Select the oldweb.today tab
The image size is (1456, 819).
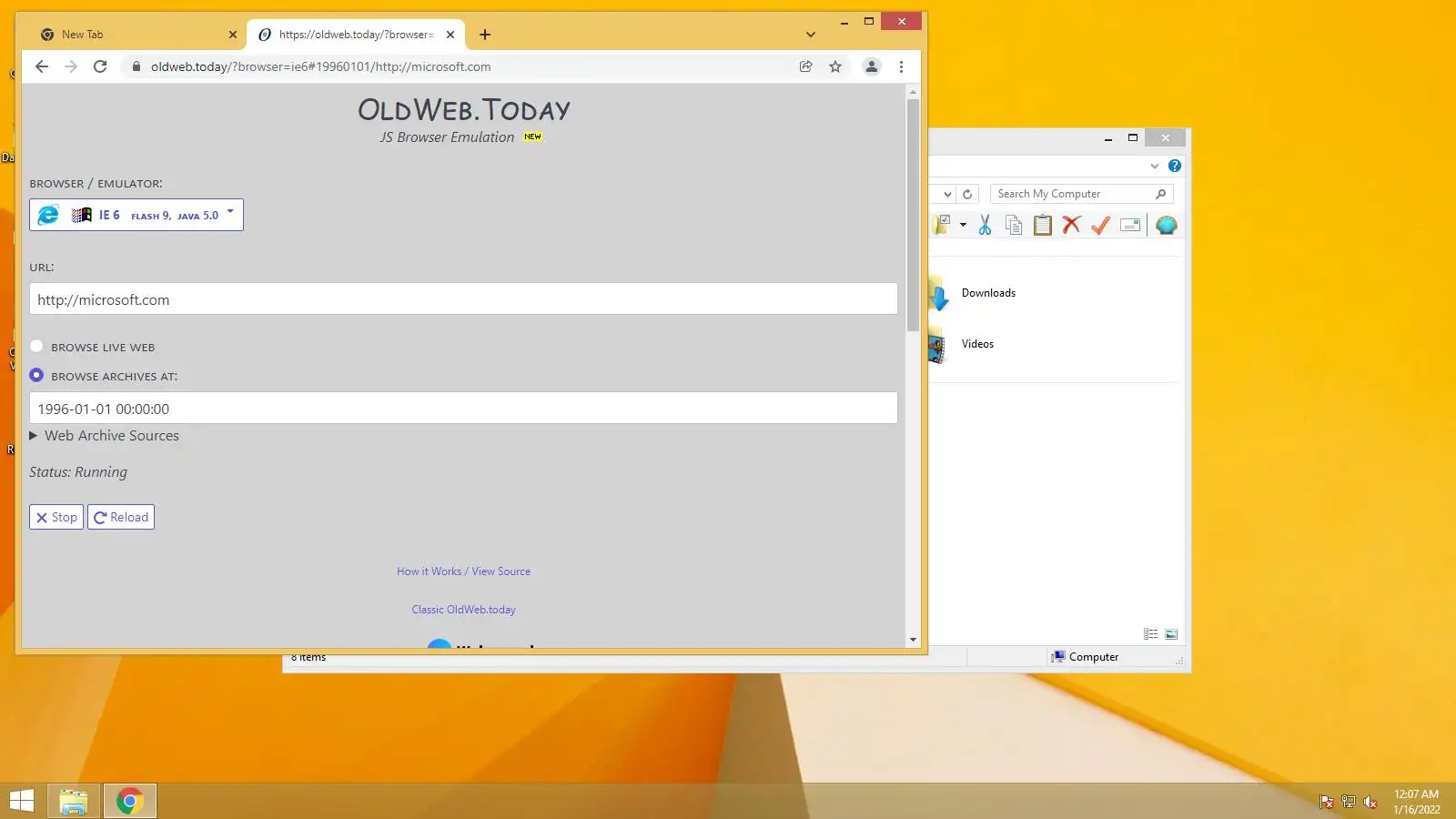tap(356, 35)
